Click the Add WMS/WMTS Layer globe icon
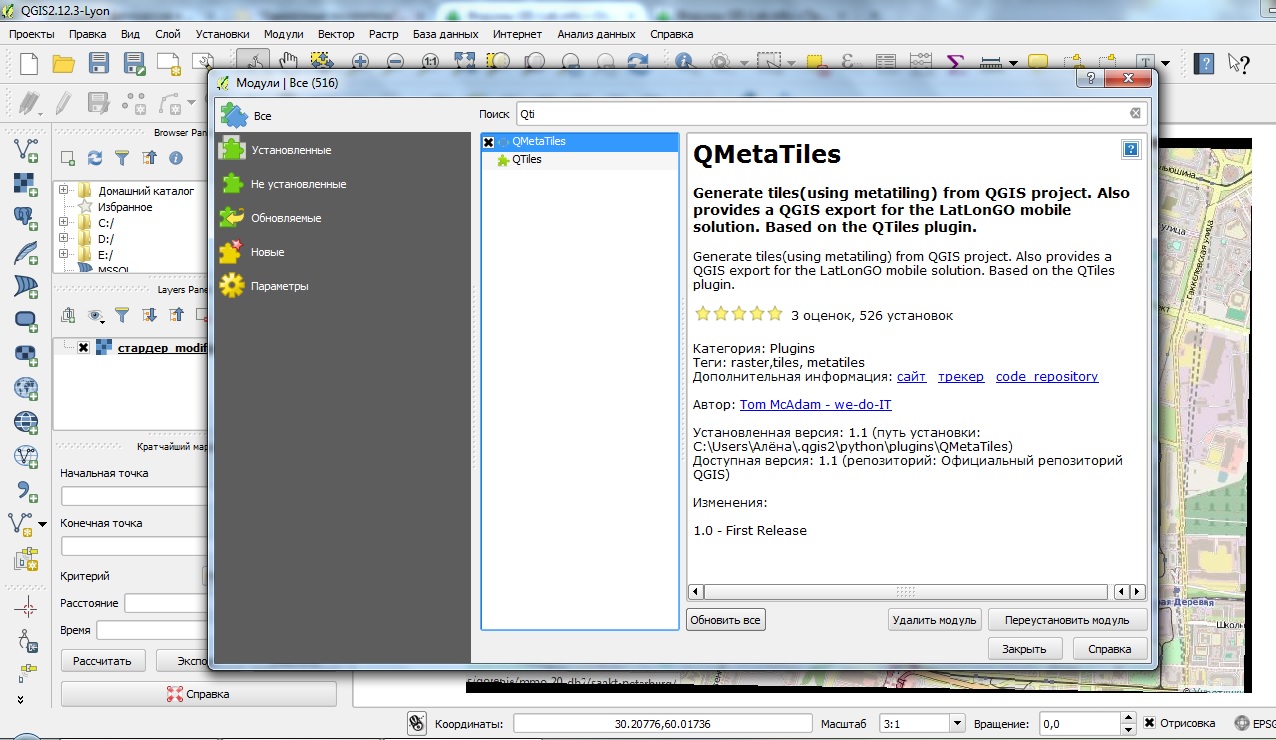1276x740 pixels. [26, 388]
